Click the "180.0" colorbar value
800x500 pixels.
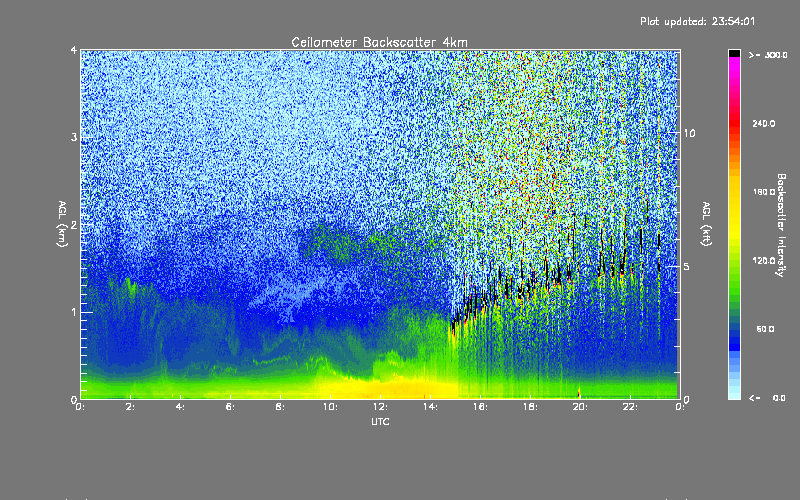pos(764,192)
